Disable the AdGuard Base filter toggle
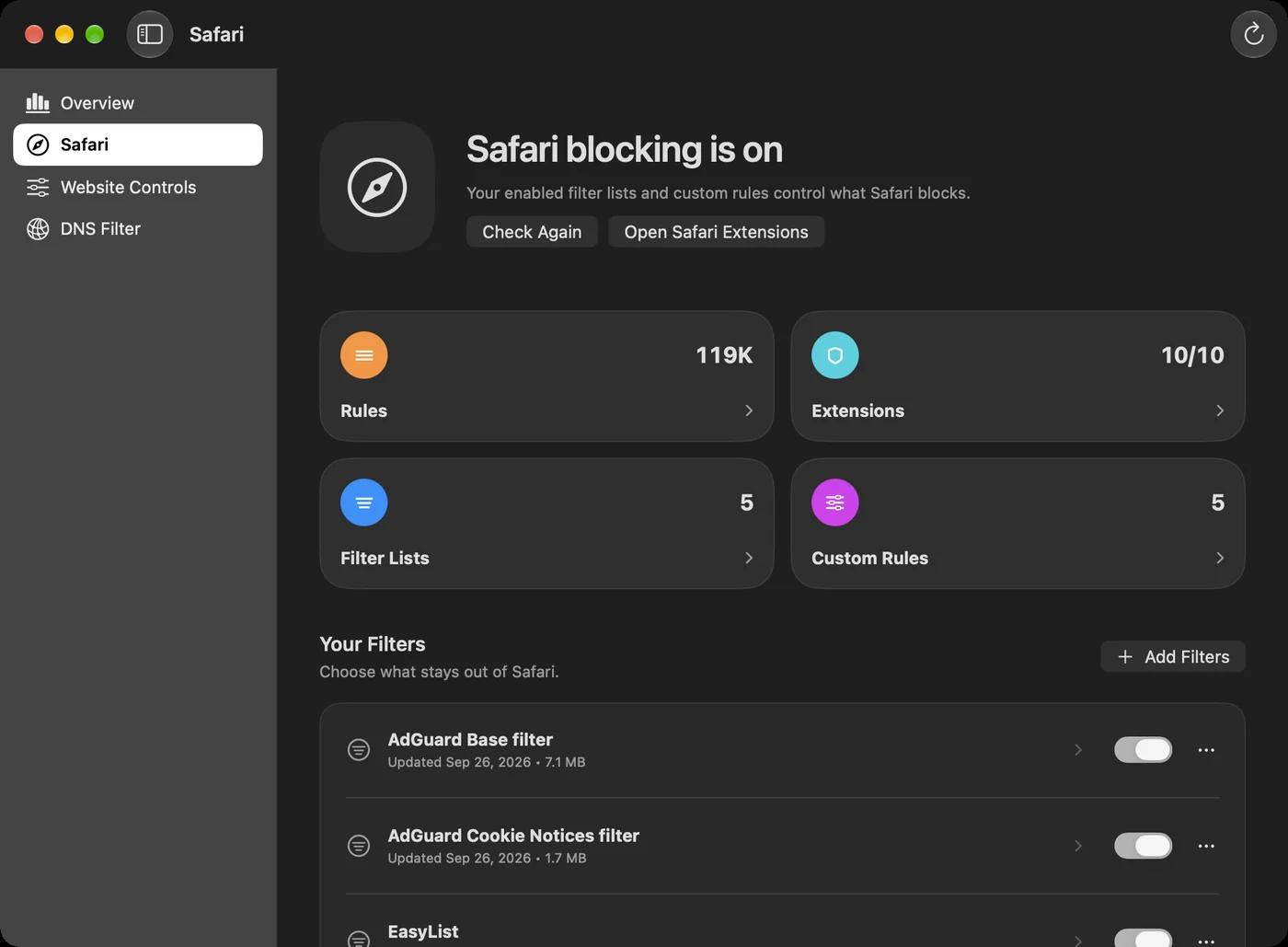This screenshot has height=947, width=1288. click(x=1143, y=750)
